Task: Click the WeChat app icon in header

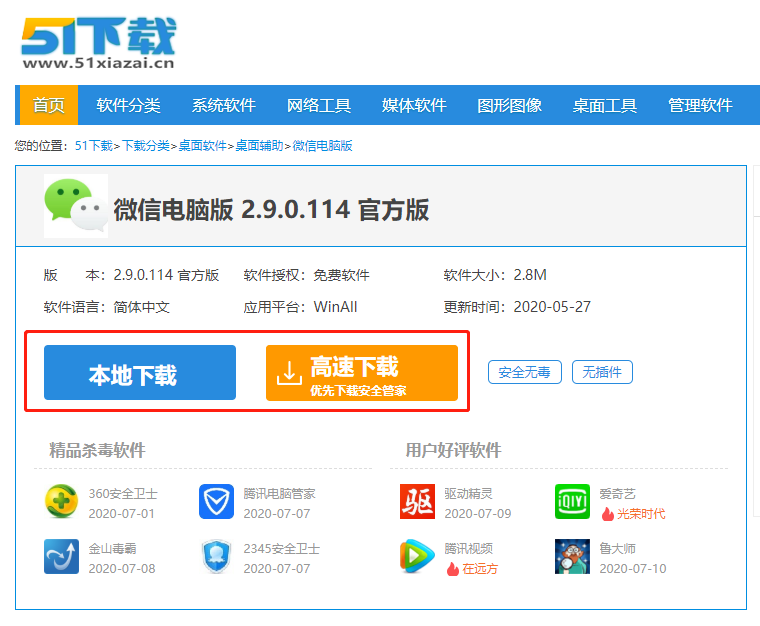Action: click(x=76, y=206)
